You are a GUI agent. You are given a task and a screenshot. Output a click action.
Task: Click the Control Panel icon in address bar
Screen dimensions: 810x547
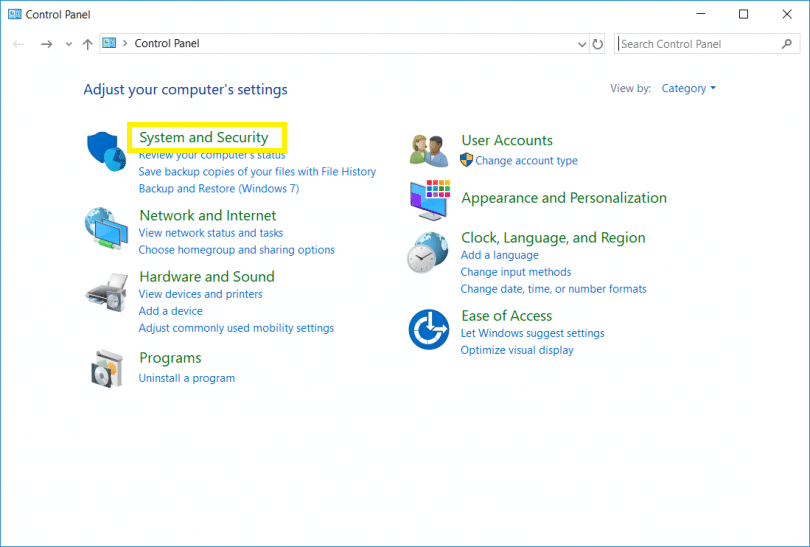(x=109, y=43)
